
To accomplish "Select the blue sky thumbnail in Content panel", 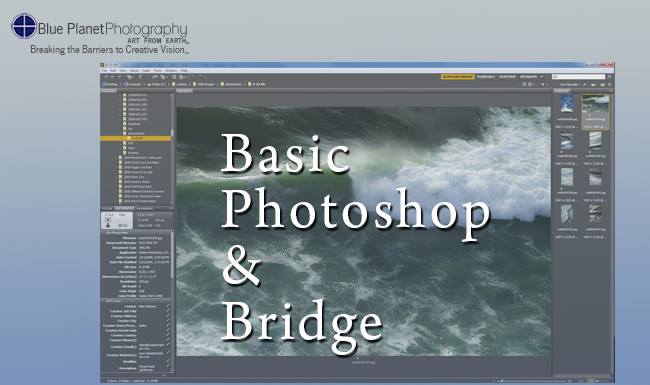I will [x=567, y=104].
